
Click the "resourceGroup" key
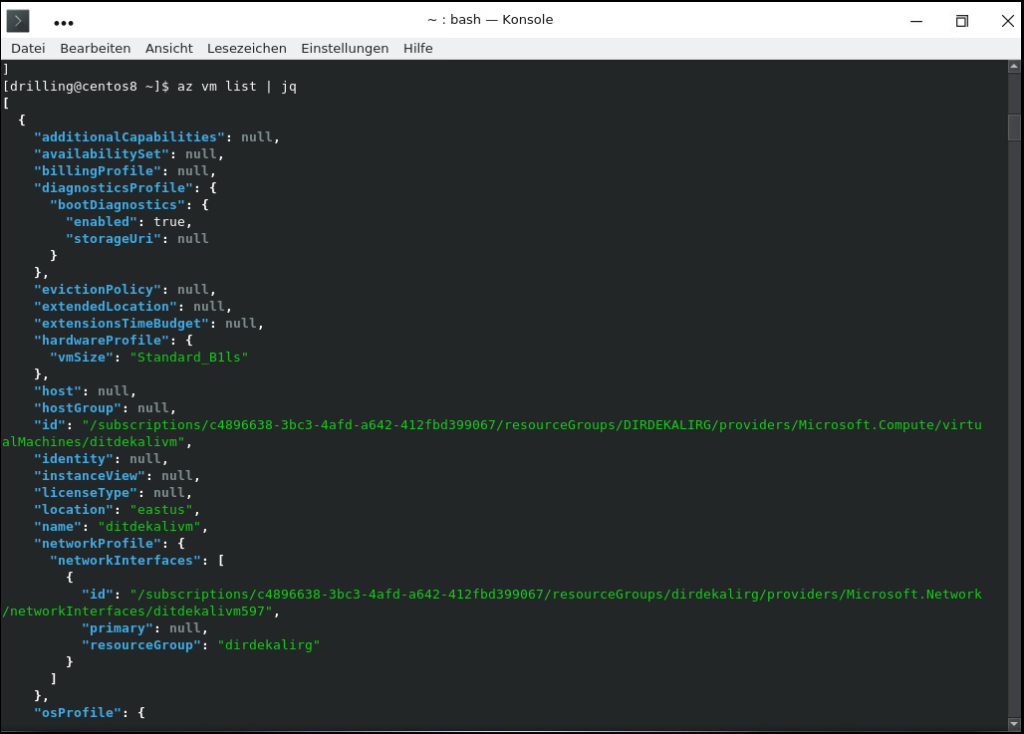click(141, 645)
